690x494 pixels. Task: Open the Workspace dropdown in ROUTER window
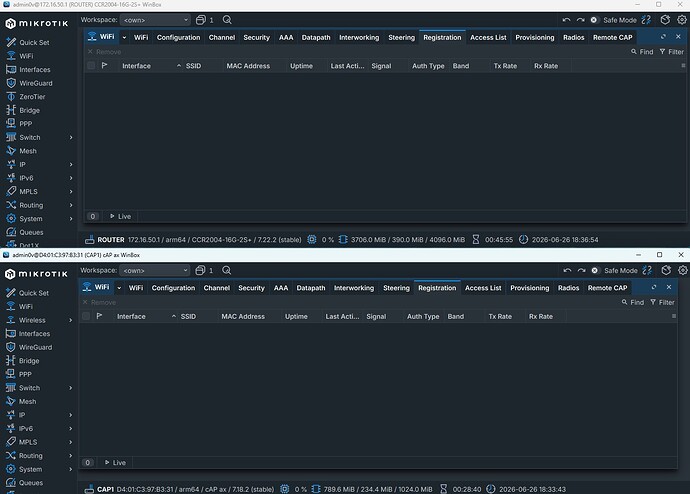pyautogui.click(x=155, y=20)
